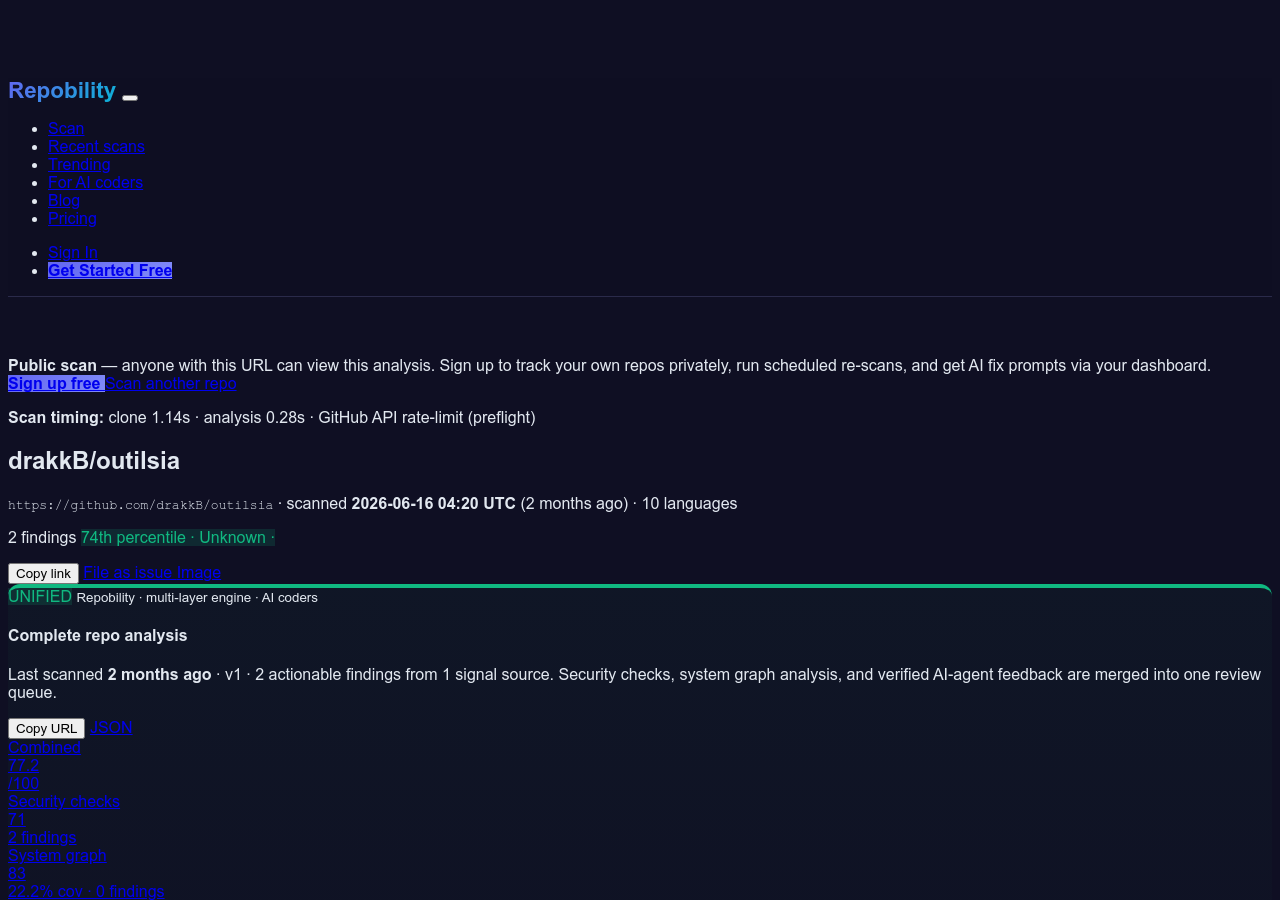Open the File as issue link
Screen dimensions: 1280x900
pyautogui.click(x=128, y=572)
